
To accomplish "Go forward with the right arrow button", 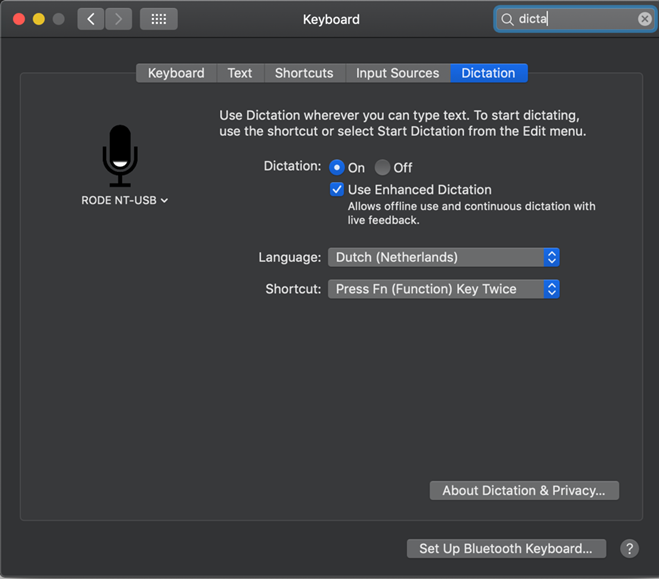I will [119, 19].
